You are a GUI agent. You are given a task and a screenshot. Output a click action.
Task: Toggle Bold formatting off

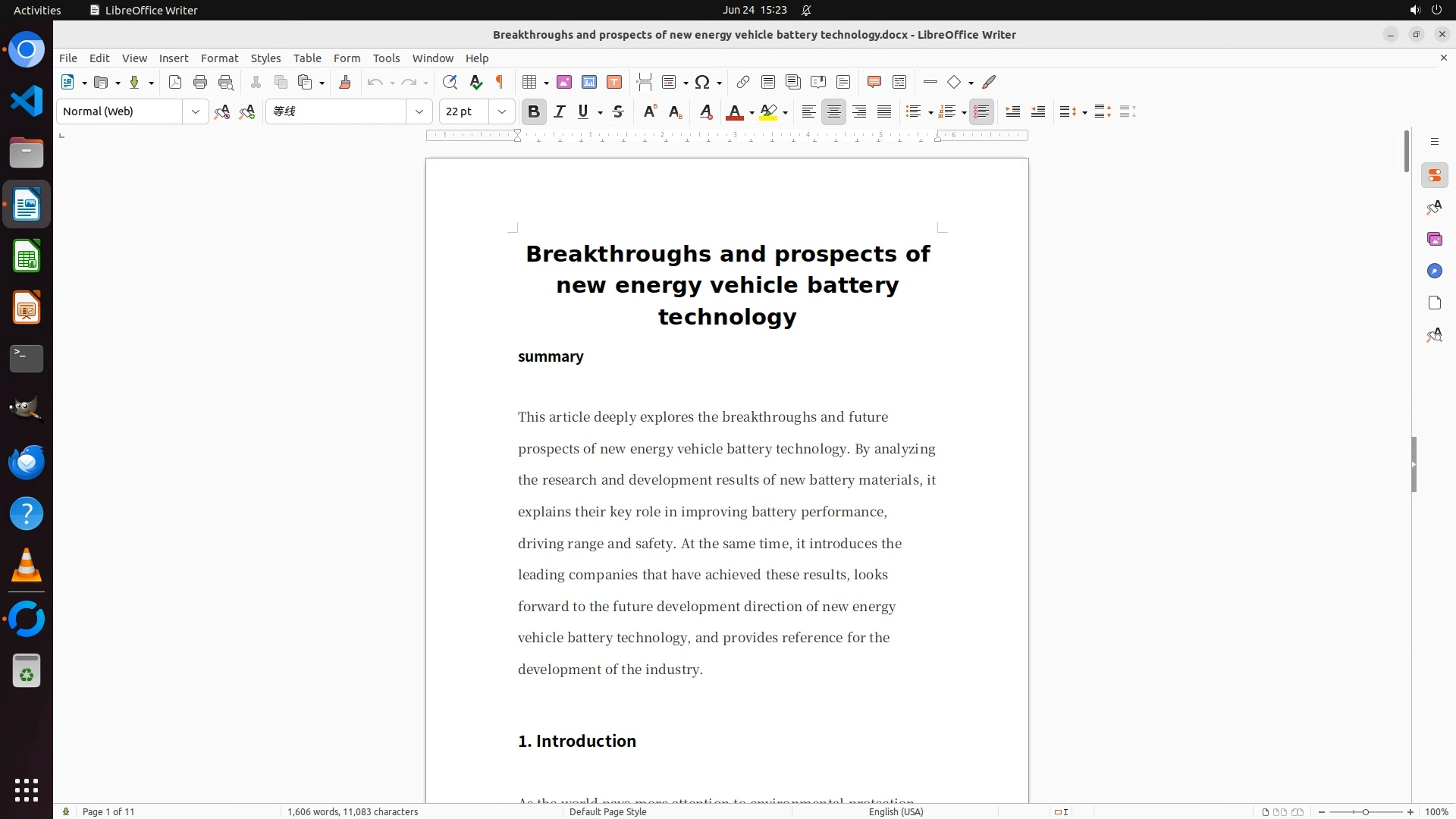534,112
